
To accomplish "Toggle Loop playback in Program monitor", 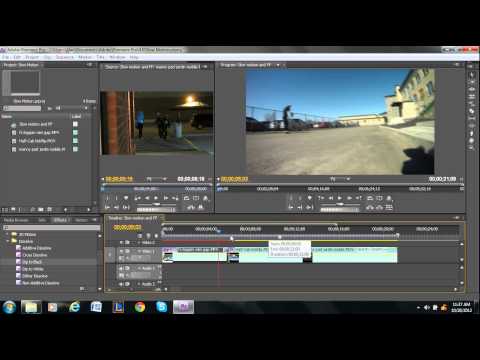I will 370,198.
